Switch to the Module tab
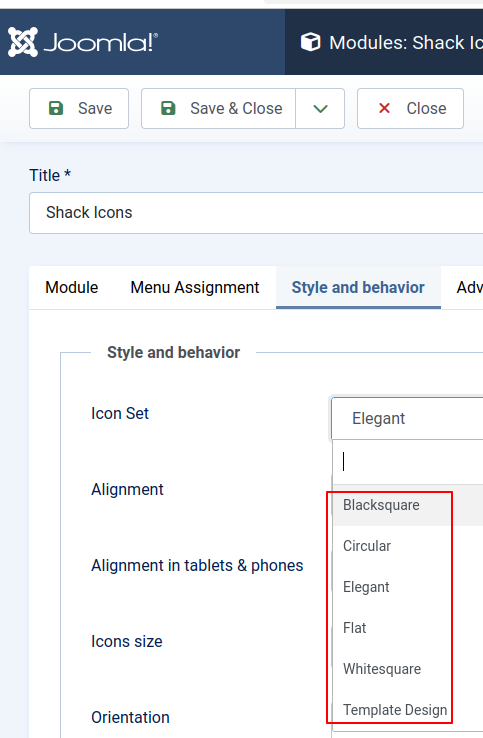483x738 pixels. 72,288
